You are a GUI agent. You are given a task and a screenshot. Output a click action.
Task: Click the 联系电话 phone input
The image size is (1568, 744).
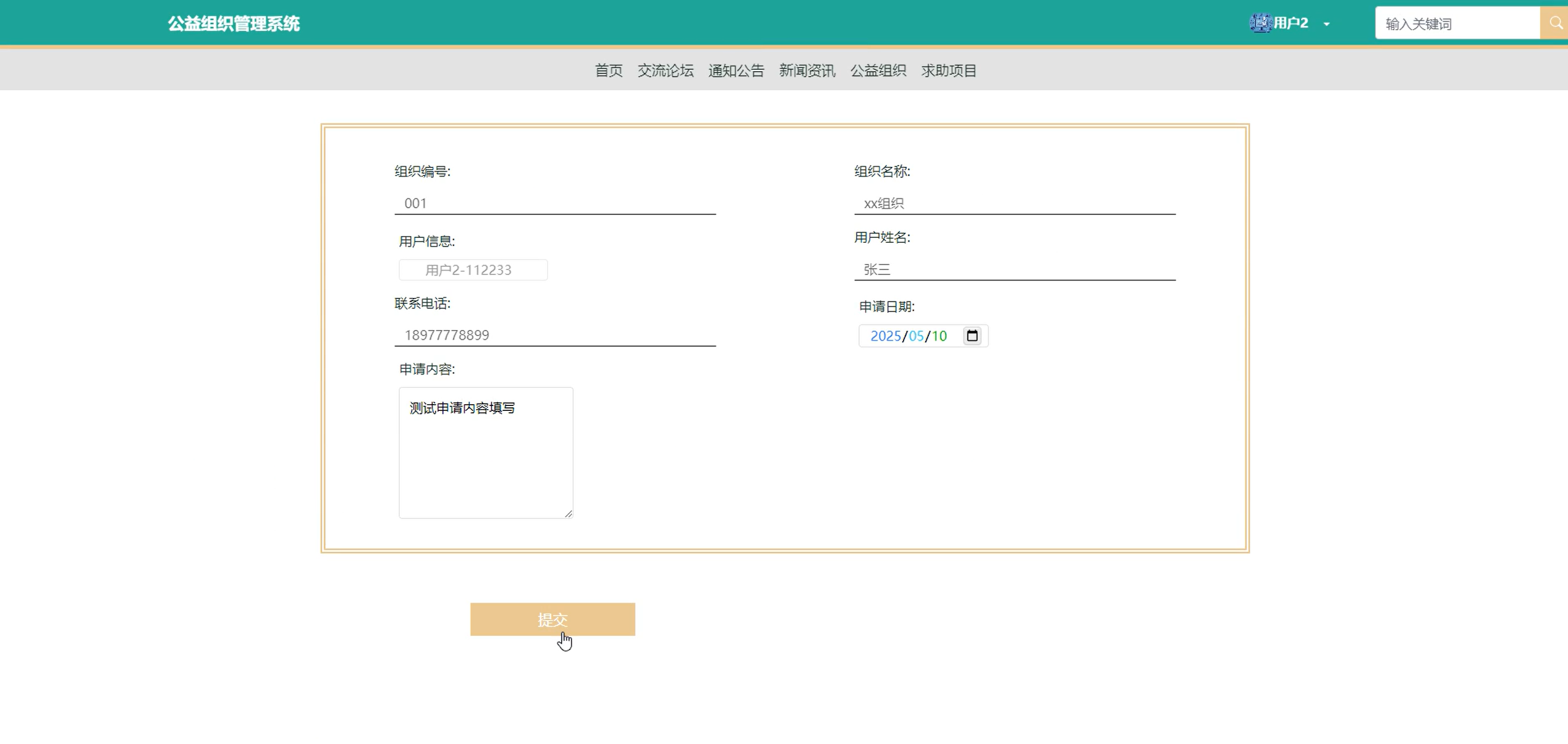pyautogui.click(x=554, y=335)
